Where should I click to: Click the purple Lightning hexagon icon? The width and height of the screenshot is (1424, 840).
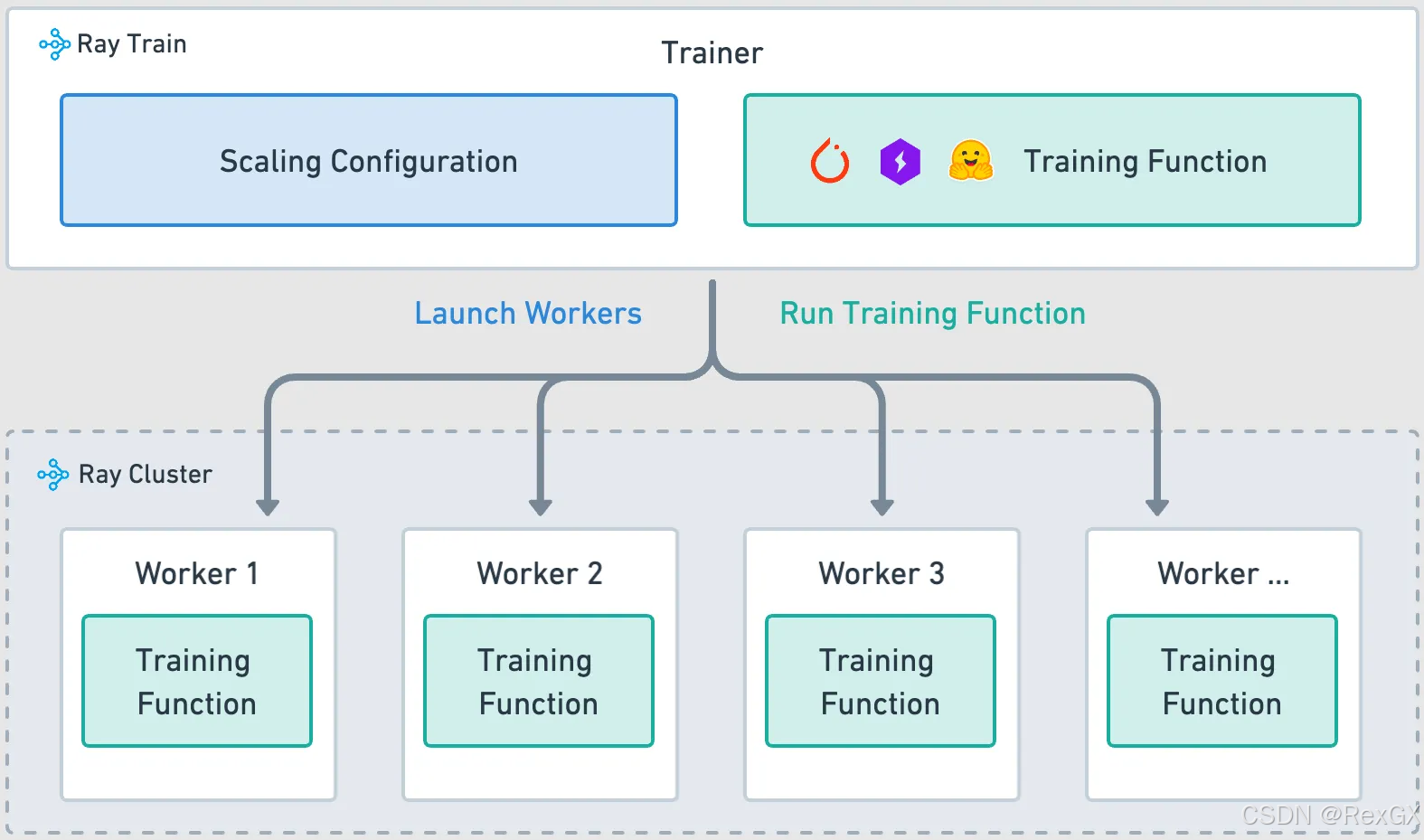pos(901,163)
